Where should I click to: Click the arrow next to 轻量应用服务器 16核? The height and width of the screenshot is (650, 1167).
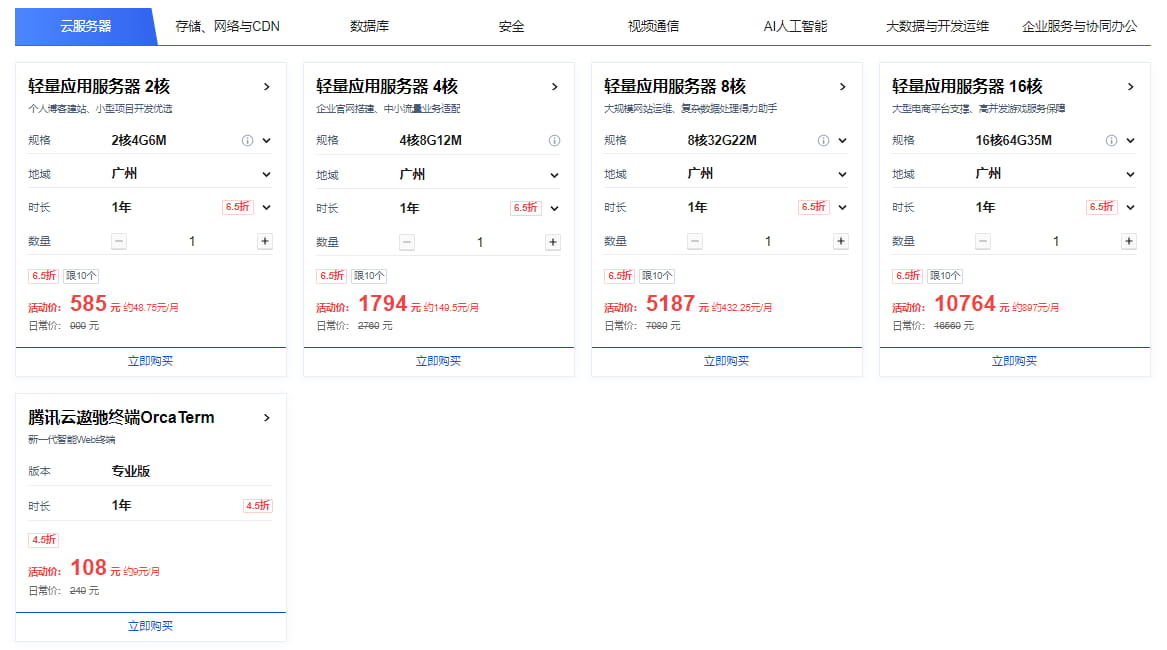[x=1131, y=87]
